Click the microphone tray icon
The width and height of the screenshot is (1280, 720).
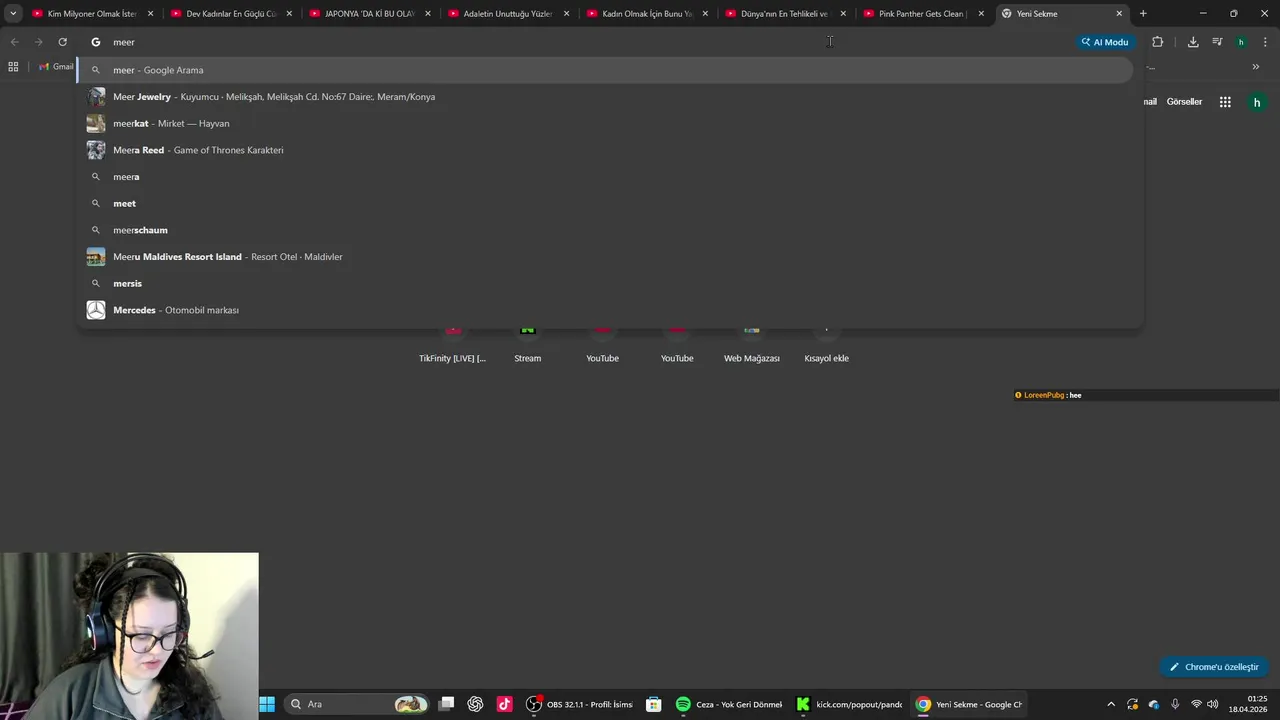[1175, 704]
